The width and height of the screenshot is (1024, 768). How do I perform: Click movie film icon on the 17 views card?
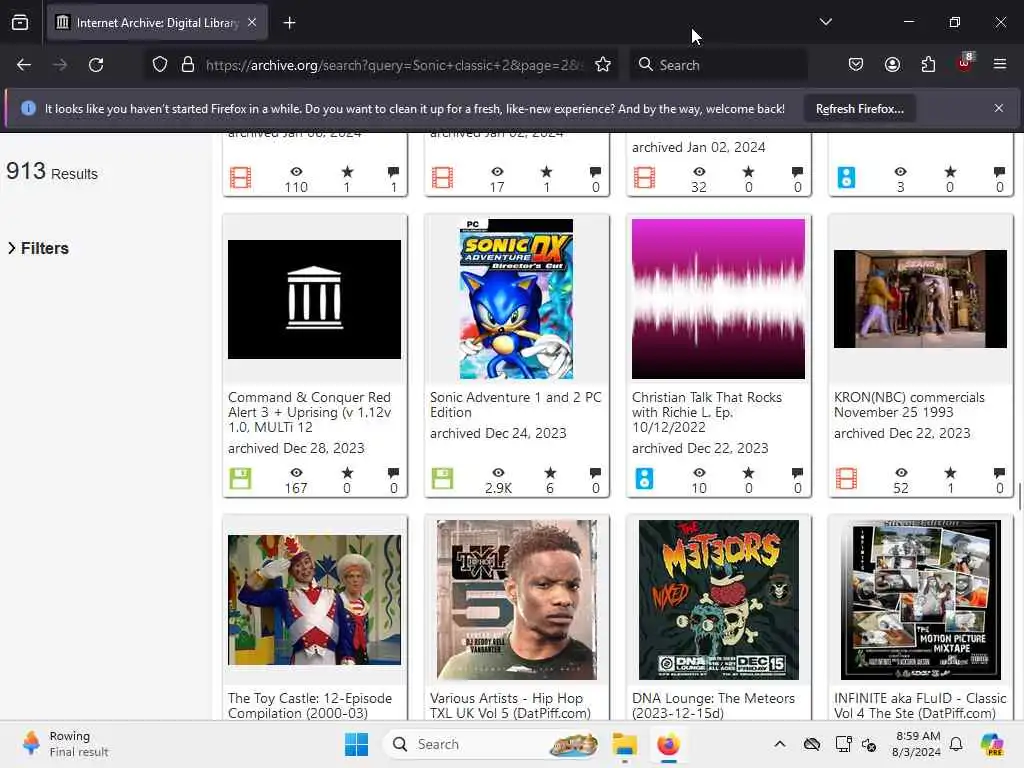tap(442, 178)
